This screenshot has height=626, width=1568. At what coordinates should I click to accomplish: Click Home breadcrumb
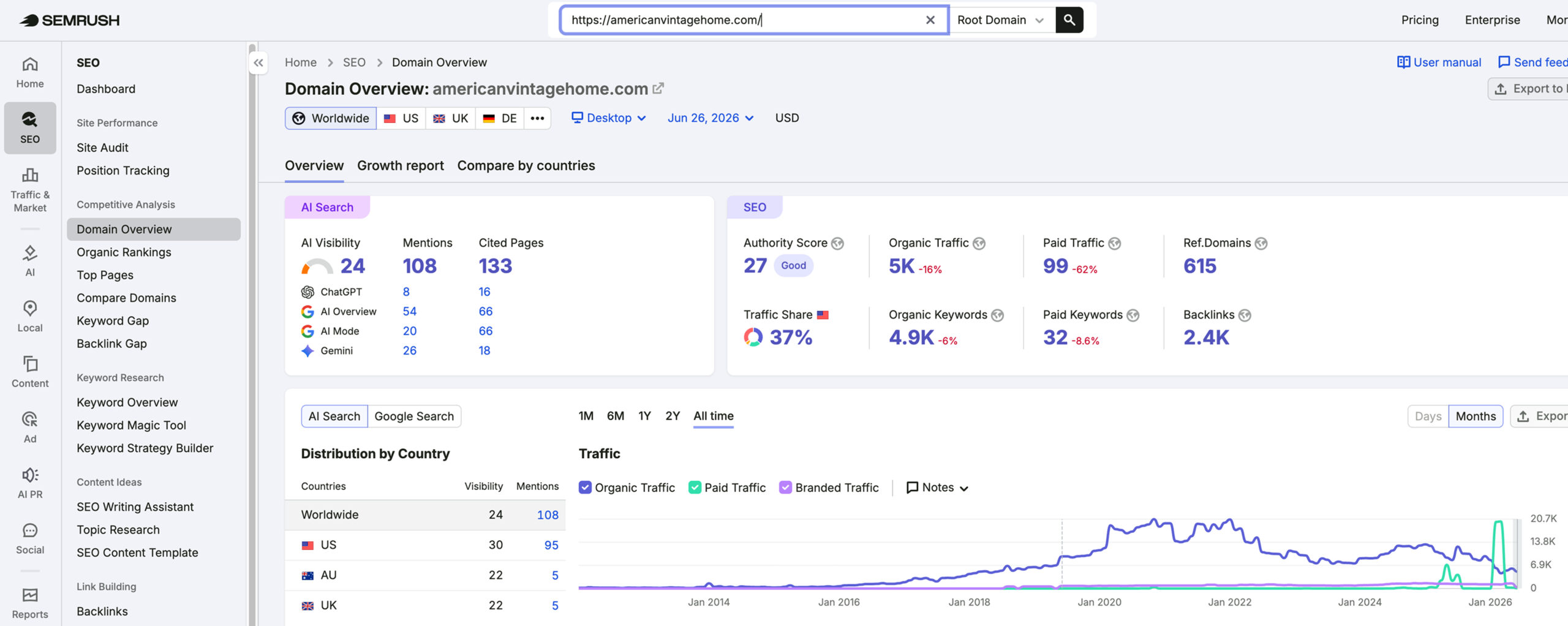tap(301, 62)
